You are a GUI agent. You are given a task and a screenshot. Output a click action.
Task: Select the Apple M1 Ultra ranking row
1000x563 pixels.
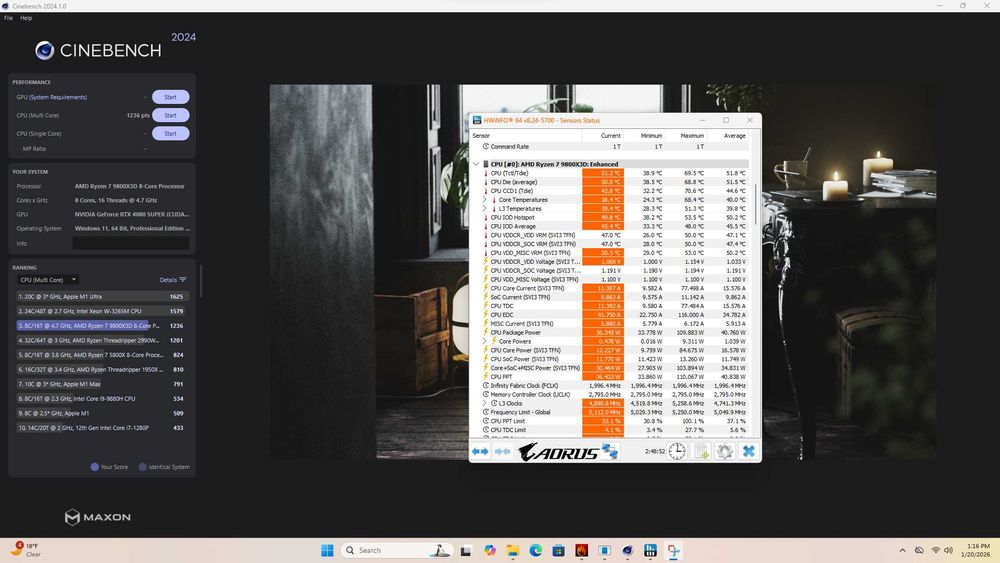pyautogui.click(x=102, y=296)
